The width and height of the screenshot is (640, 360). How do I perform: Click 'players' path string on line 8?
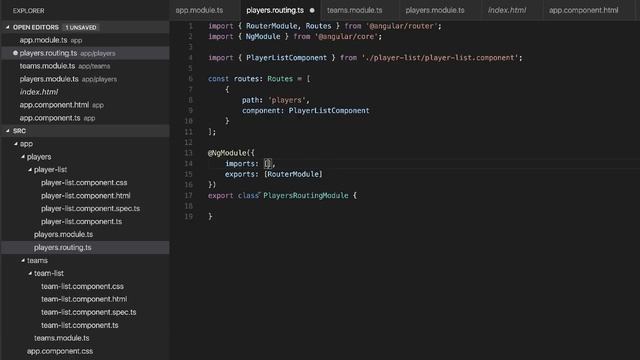point(287,100)
